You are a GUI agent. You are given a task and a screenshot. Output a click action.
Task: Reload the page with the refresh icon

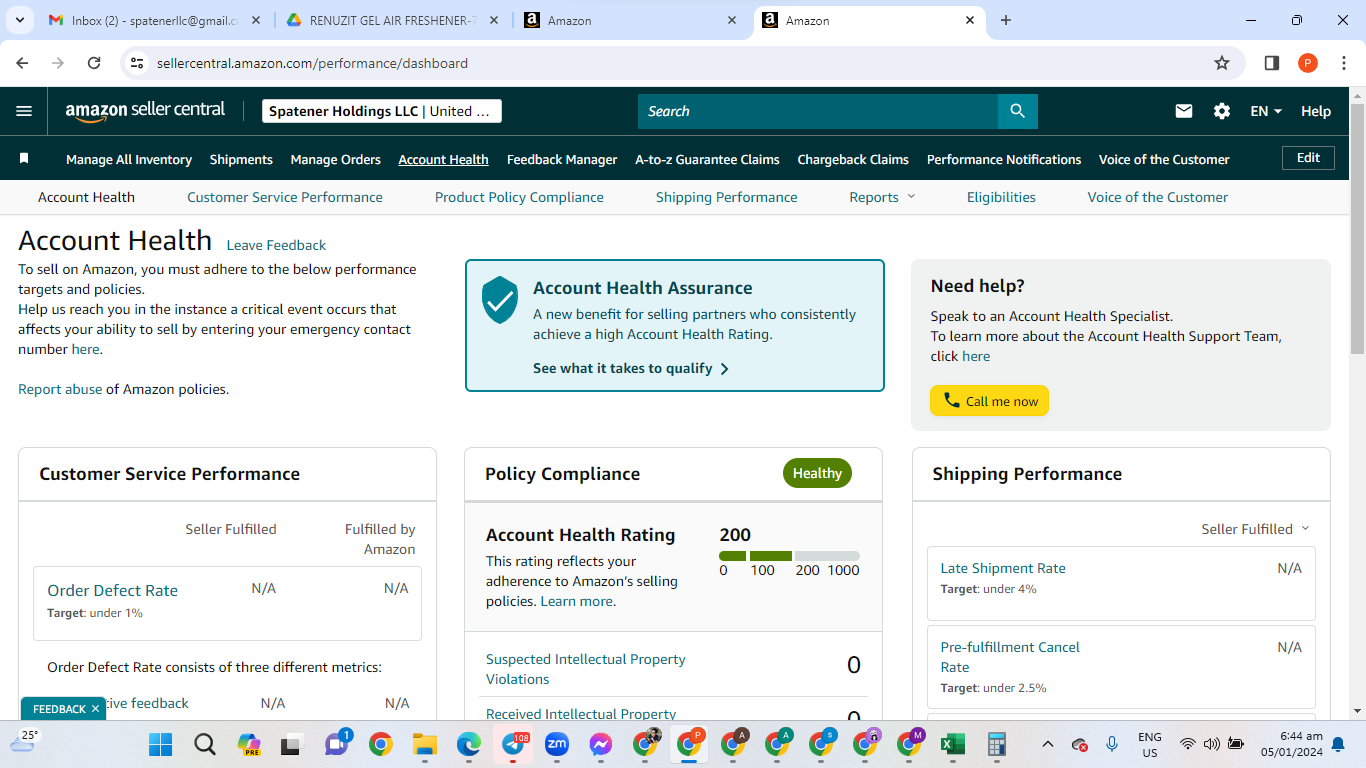[x=94, y=63]
